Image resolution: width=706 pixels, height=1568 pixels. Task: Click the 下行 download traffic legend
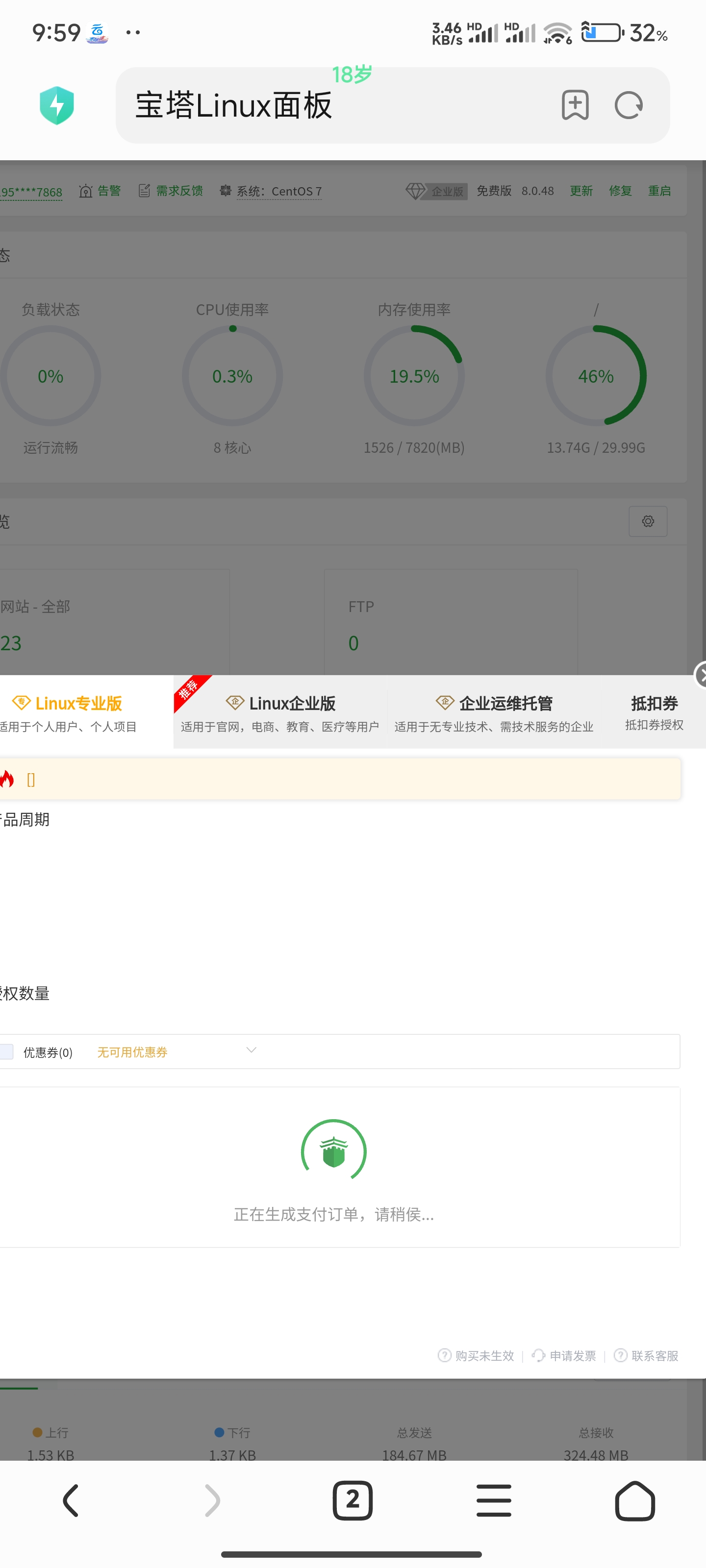coord(232,1433)
